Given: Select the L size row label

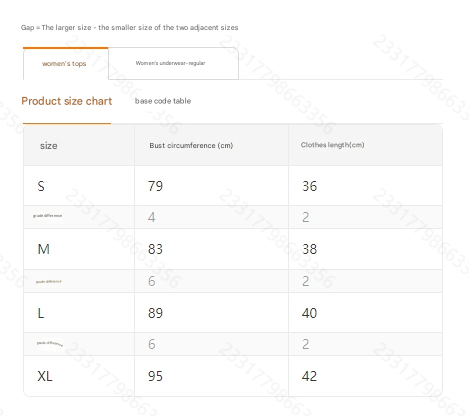Looking at the screenshot, I should tap(41, 313).
